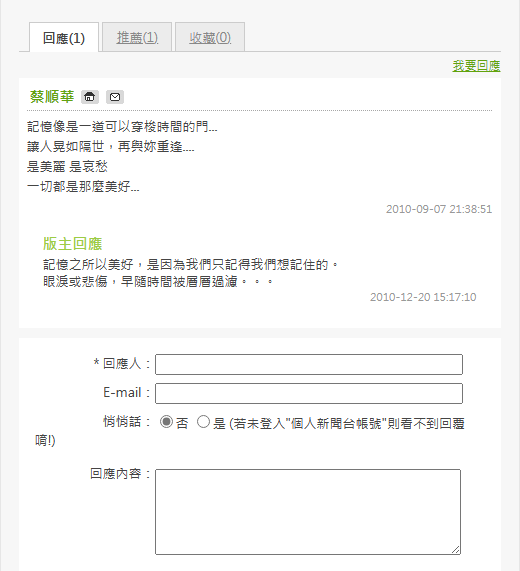Open 蔡順華's homepage via house icon

click(x=90, y=97)
